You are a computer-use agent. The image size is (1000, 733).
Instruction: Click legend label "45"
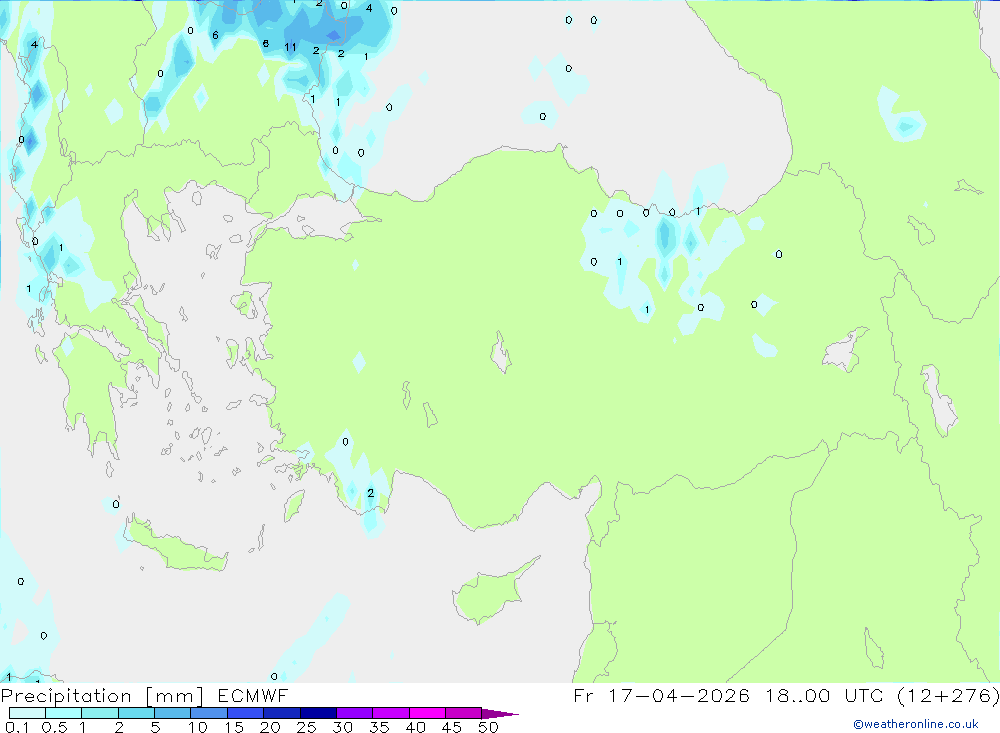(452, 727)
